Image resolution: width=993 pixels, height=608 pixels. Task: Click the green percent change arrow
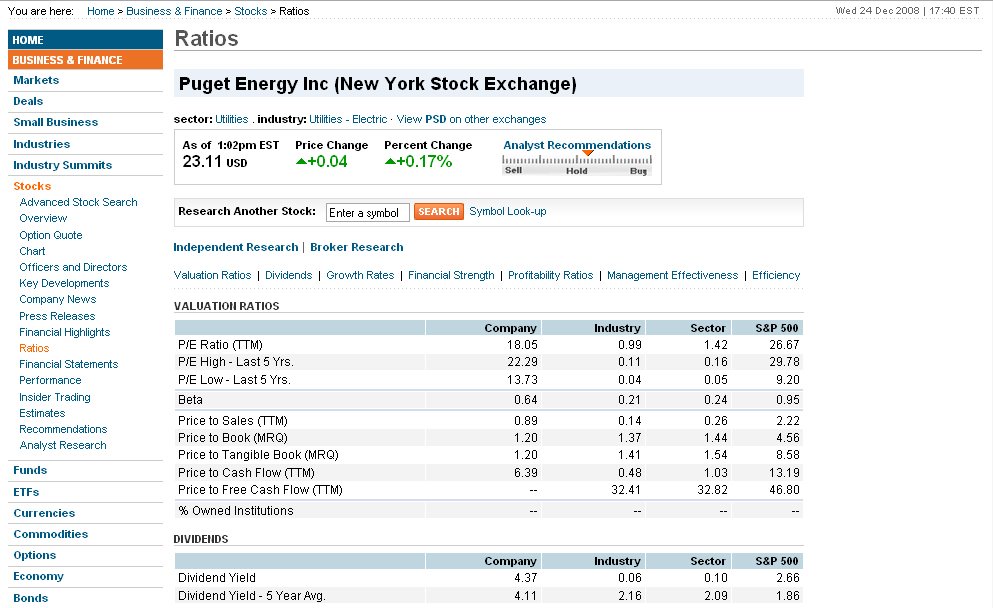click(x=390, y=162)
